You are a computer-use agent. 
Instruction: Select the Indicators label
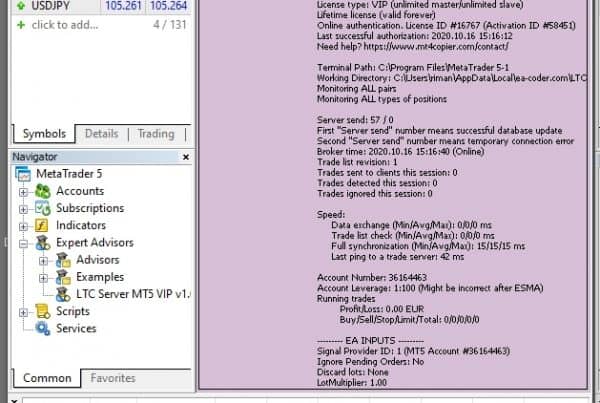coord(81,225)
